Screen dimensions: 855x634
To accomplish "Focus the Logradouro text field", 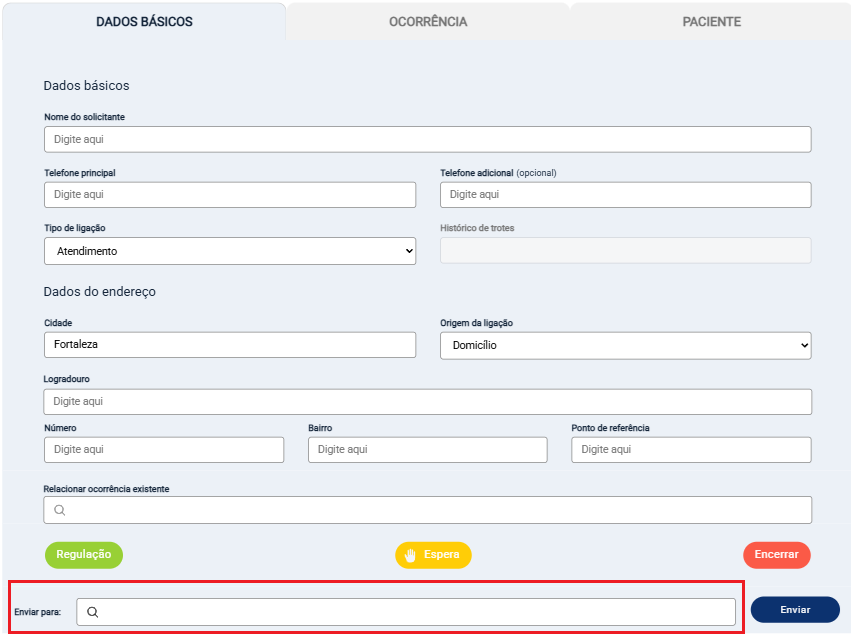I will point(427,402).
